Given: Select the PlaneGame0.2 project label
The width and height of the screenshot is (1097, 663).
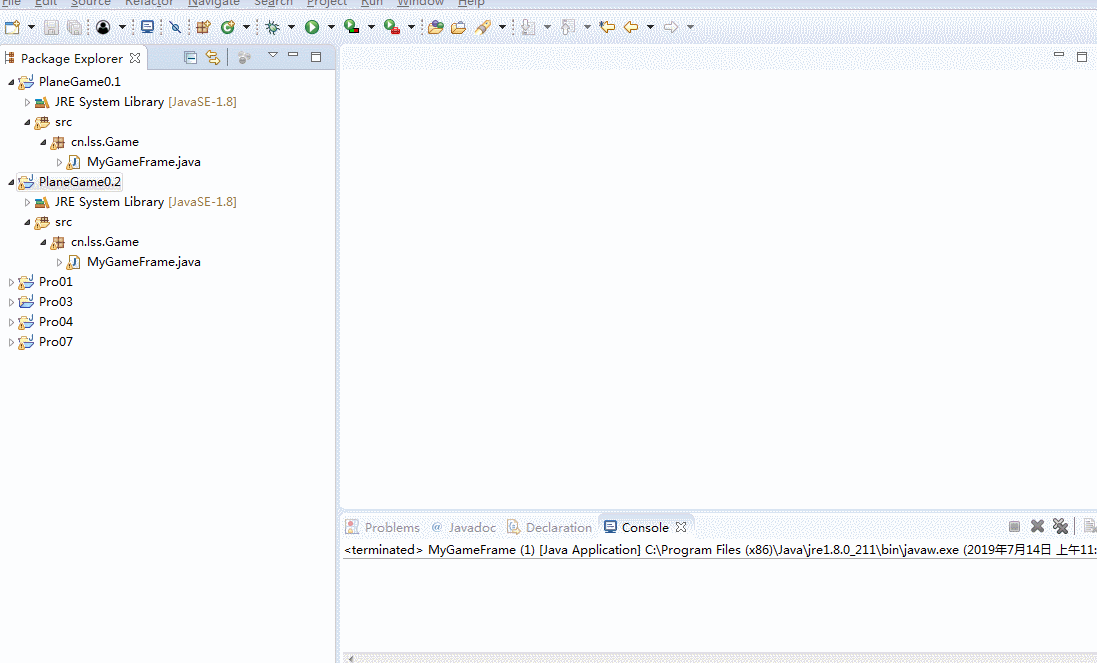Looking at the screenshot, I should [x=80, y=182].
